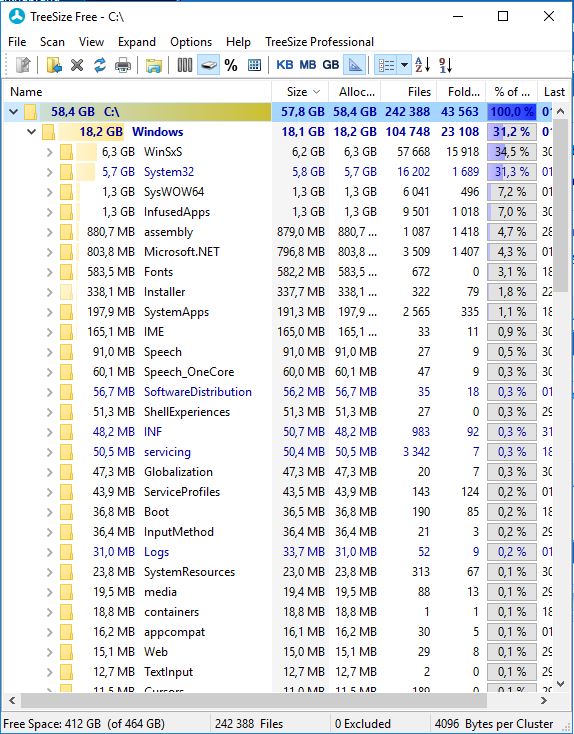Open the Help menu
Image resolution: width=574 pixels, height=734 pixels.
(238, 42)
